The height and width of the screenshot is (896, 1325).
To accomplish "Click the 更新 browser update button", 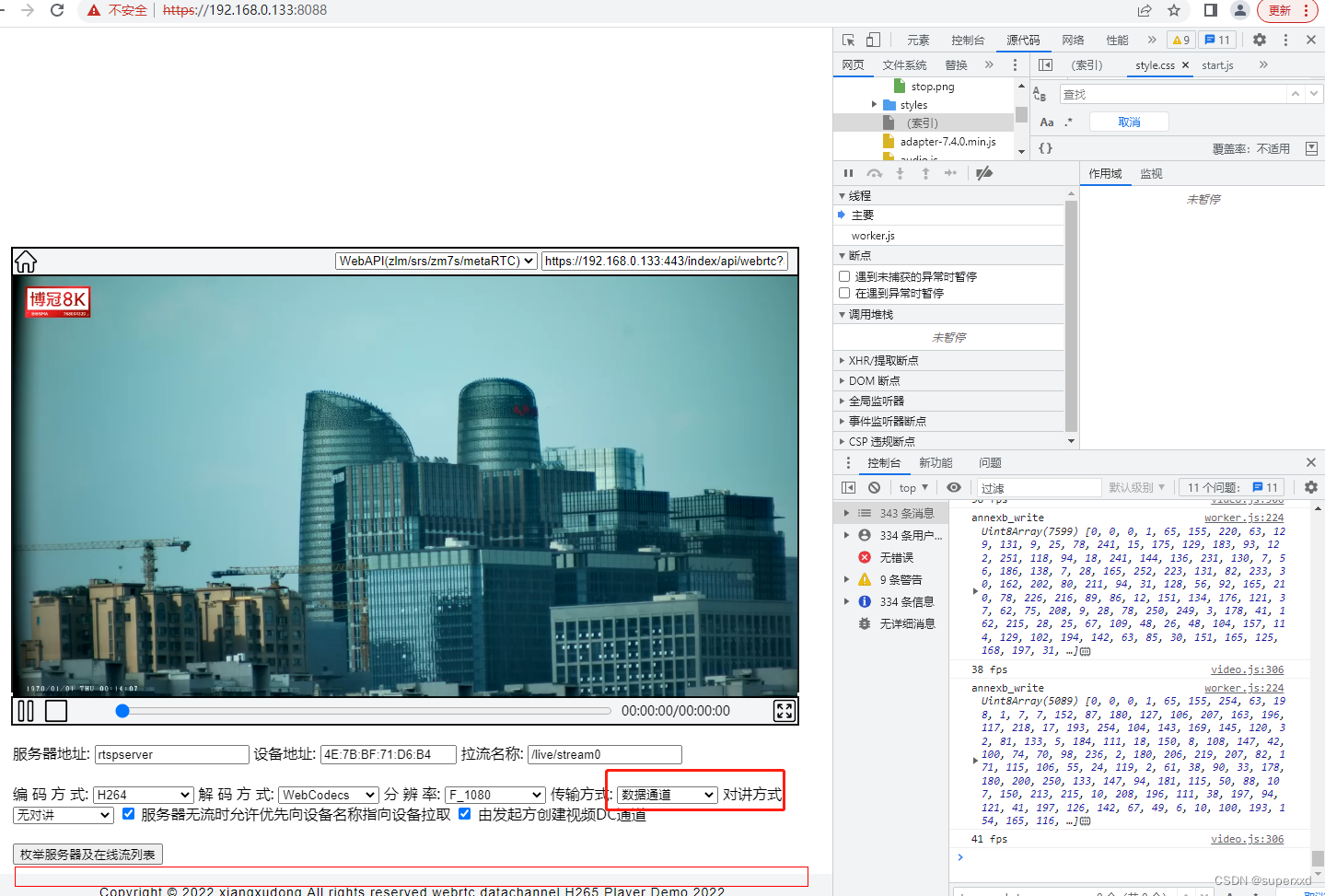I will [x=1287, y=10].
